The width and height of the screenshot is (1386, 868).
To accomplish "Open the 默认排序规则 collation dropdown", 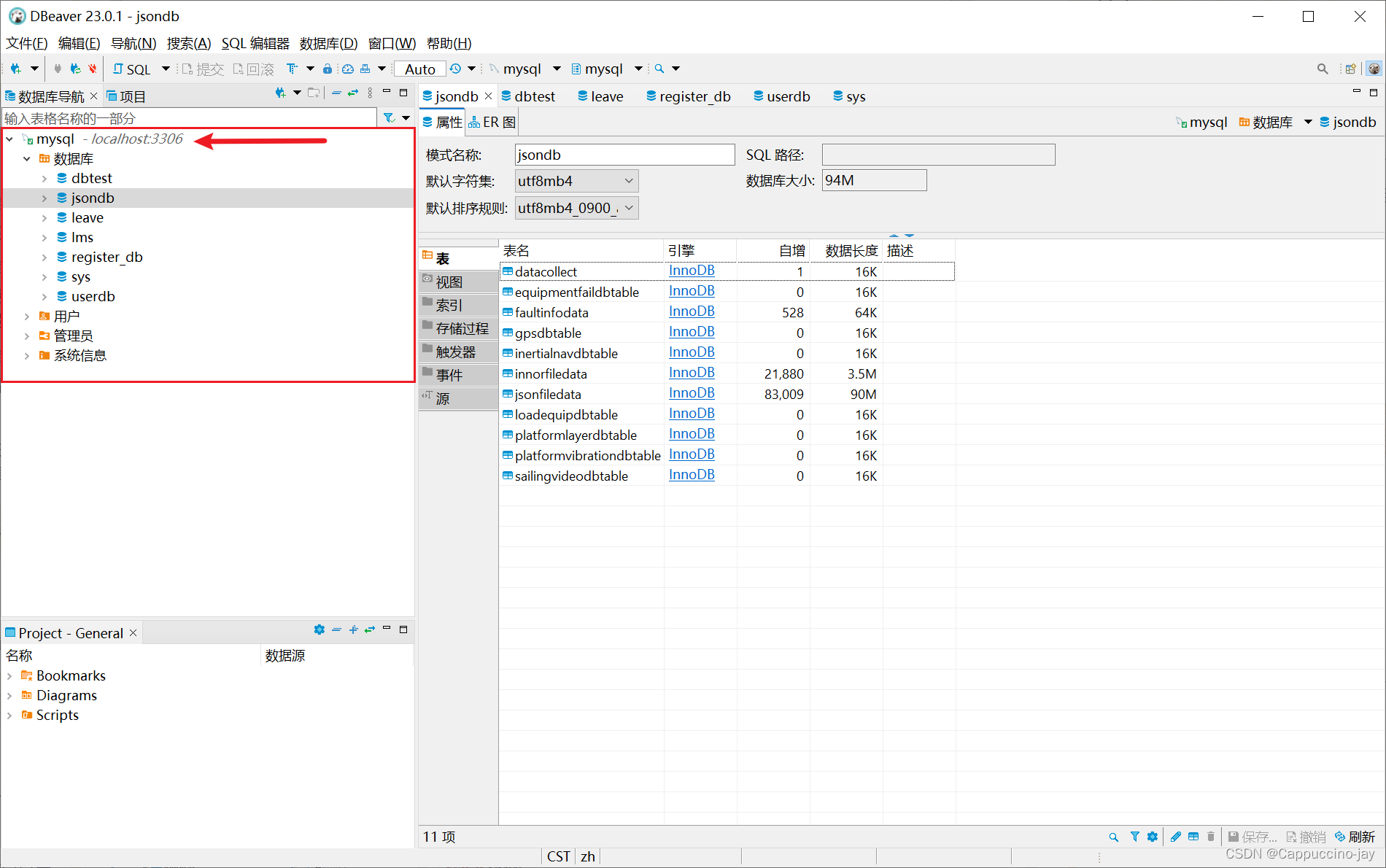I will (576, 208).
